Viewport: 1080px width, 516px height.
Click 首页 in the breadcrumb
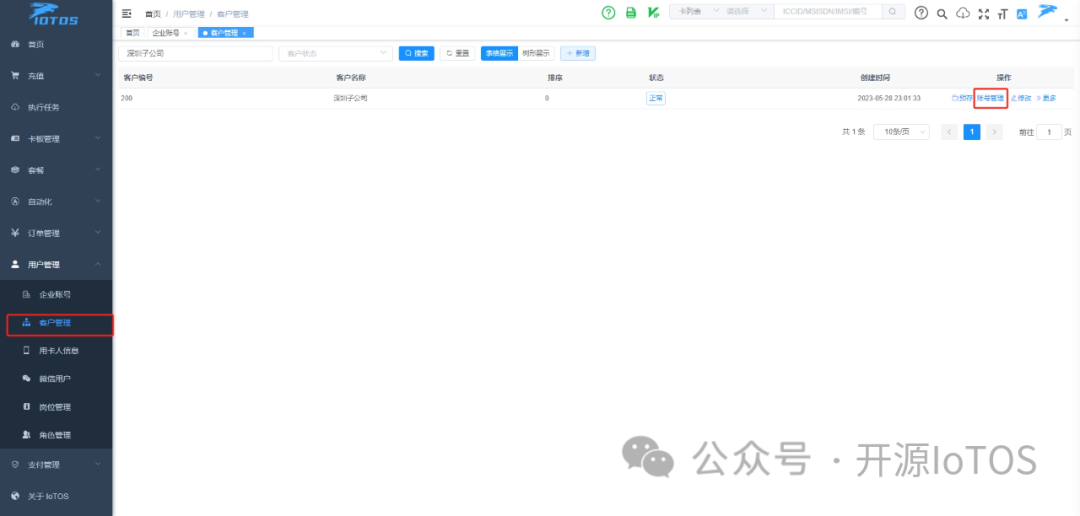[152, 14]
